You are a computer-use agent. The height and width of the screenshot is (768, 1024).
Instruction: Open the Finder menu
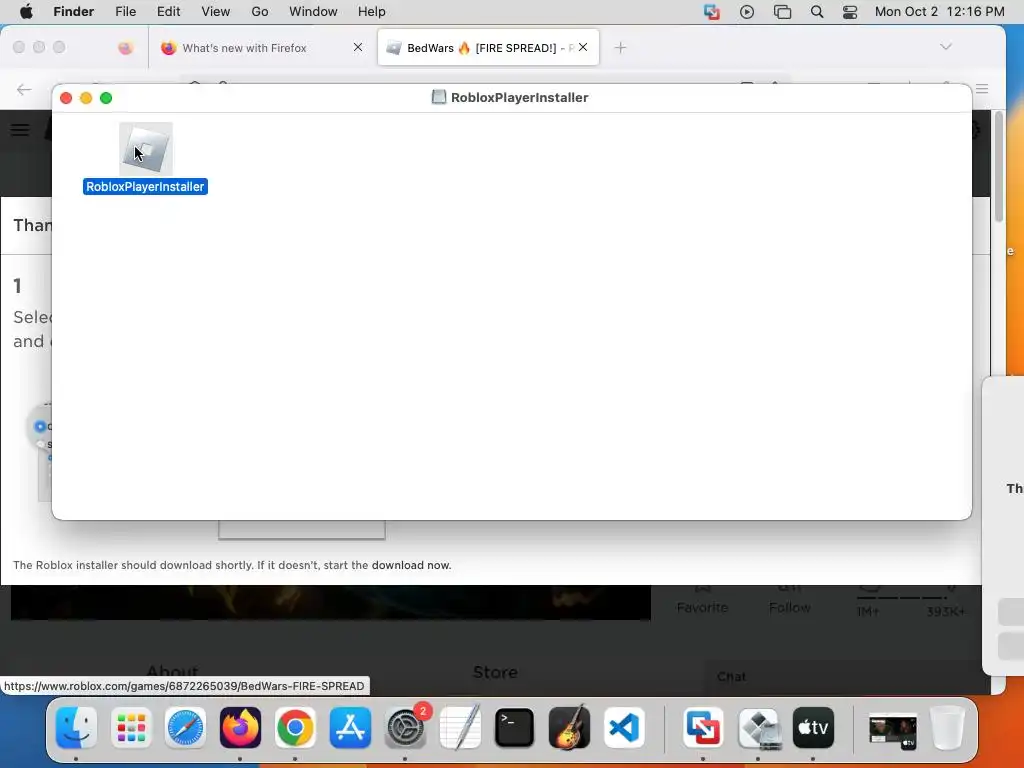coord(73,12)
